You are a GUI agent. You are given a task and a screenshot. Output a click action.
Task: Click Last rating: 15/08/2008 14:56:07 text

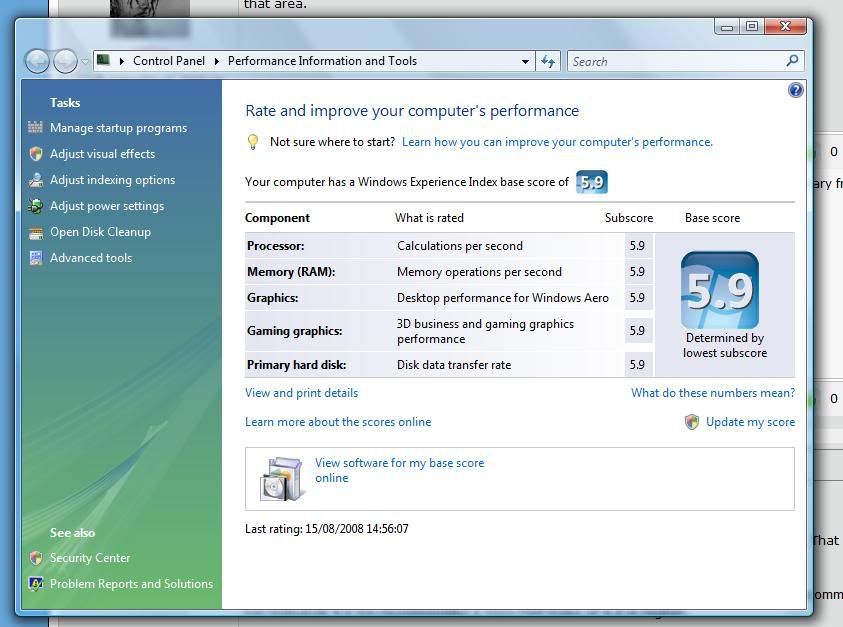point(326,529)
